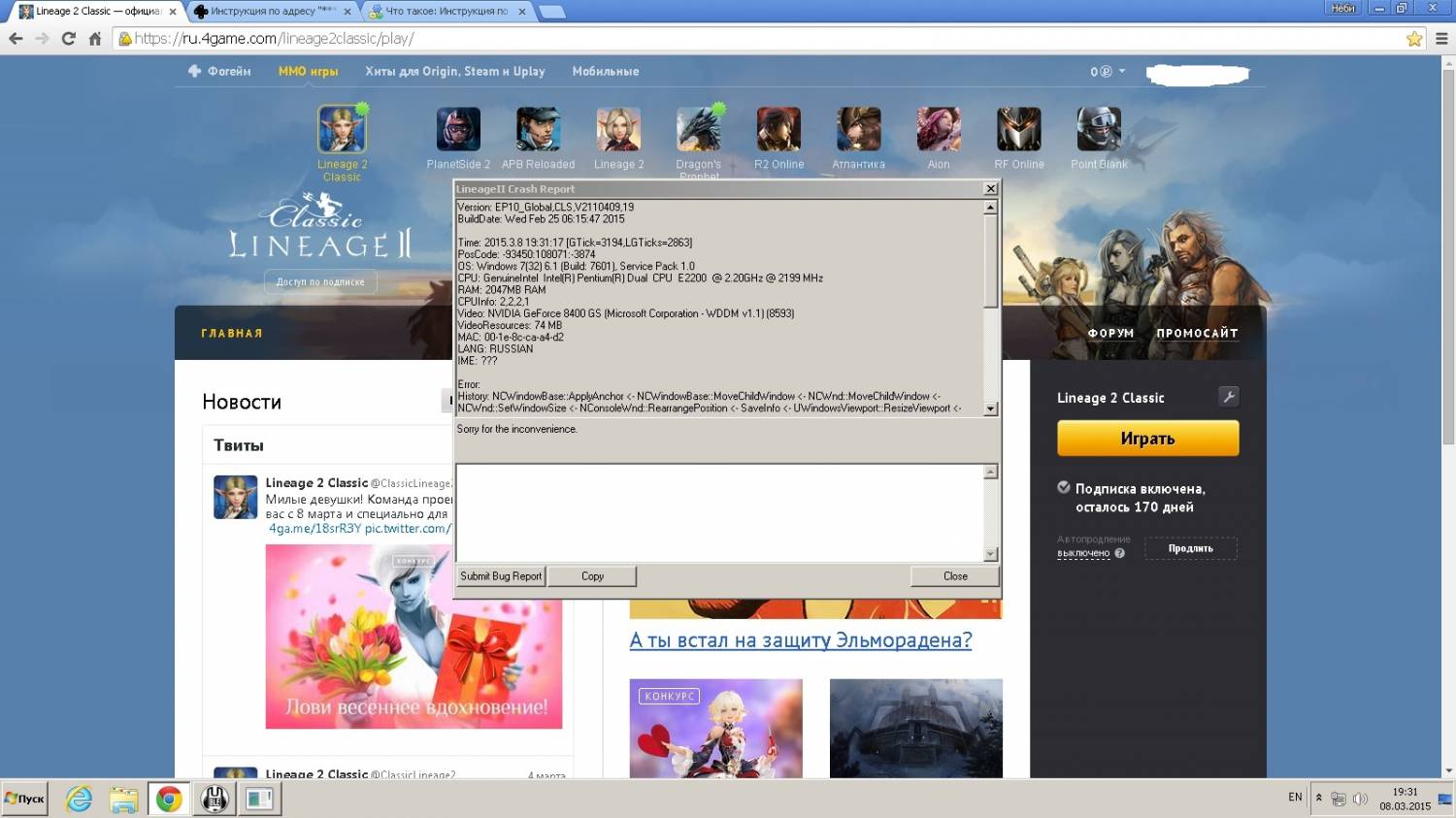Viewport: 1456px width, 818px height.
Task: Click the volume speaker icon in system tray
Action: click(x=1360, y=800)
